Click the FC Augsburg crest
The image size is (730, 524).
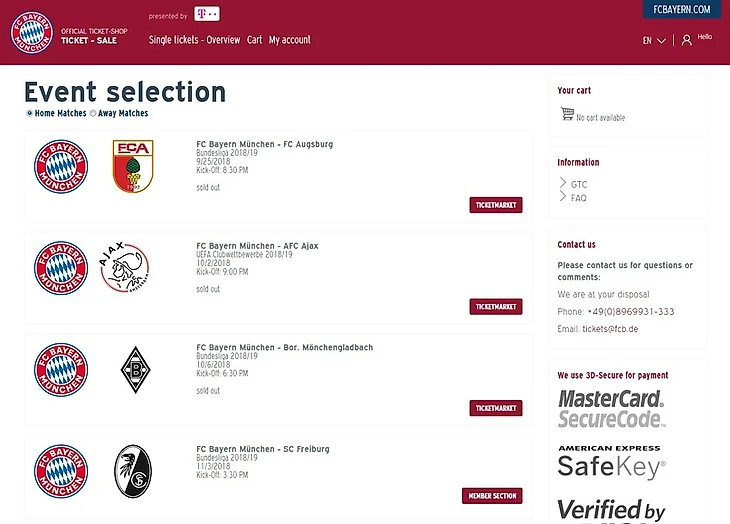(x=133, y=166)
